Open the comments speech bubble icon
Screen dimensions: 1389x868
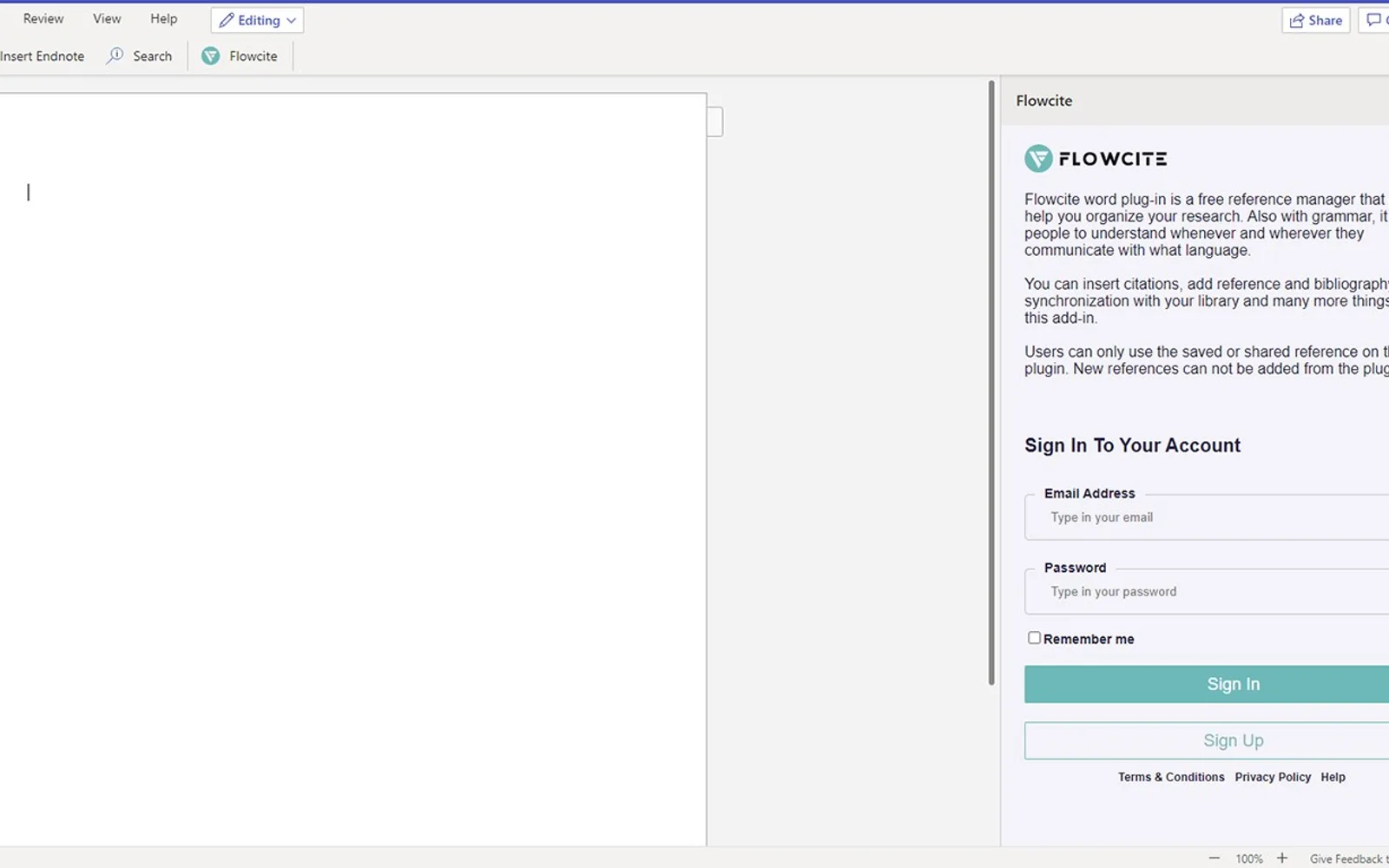(1373, 20)
